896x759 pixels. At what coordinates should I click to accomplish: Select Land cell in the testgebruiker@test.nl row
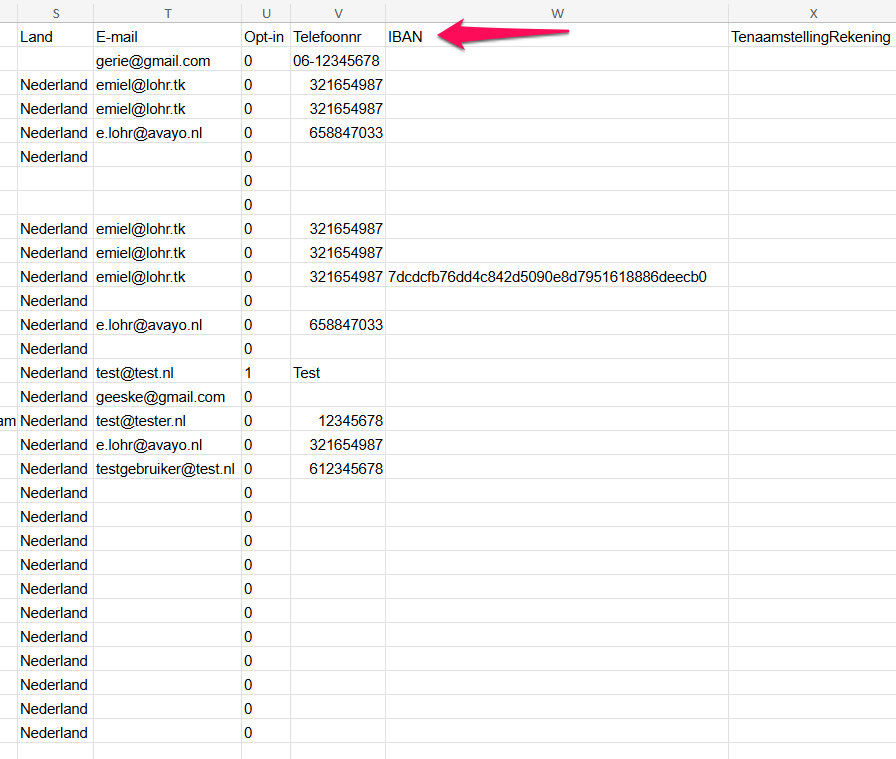(55, 469)
